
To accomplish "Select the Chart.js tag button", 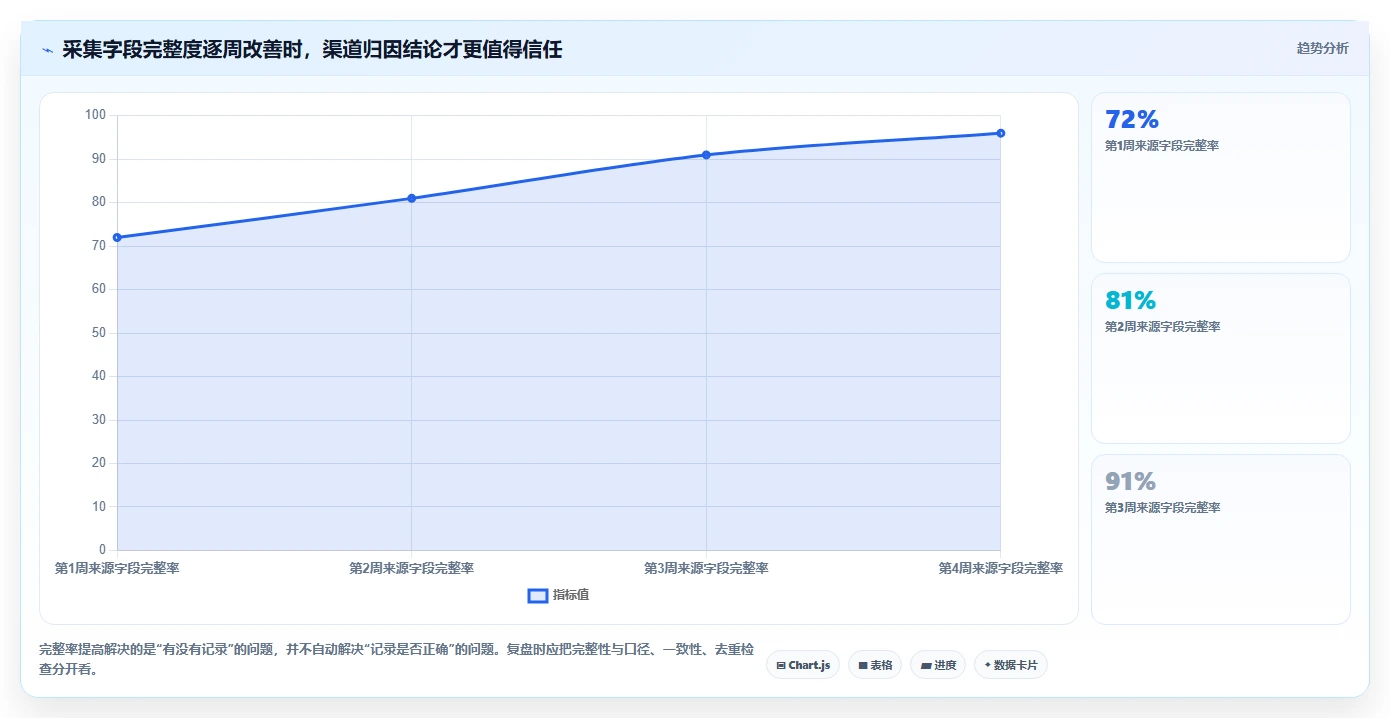I will (x=803, y=665).
